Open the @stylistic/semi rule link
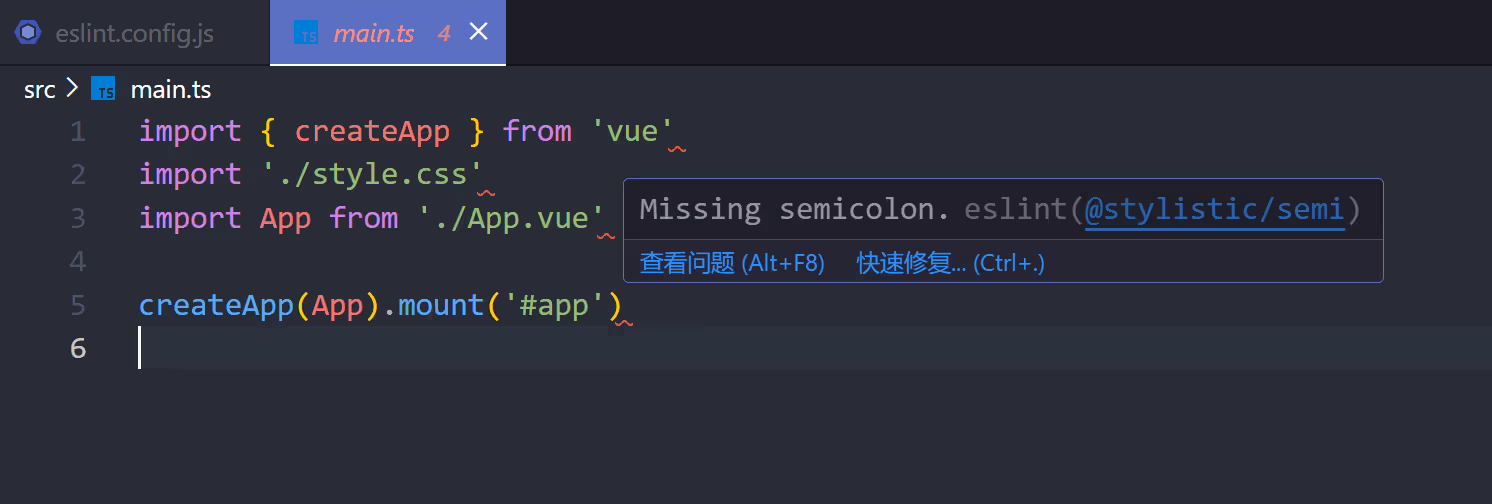 pos(1215,210)
